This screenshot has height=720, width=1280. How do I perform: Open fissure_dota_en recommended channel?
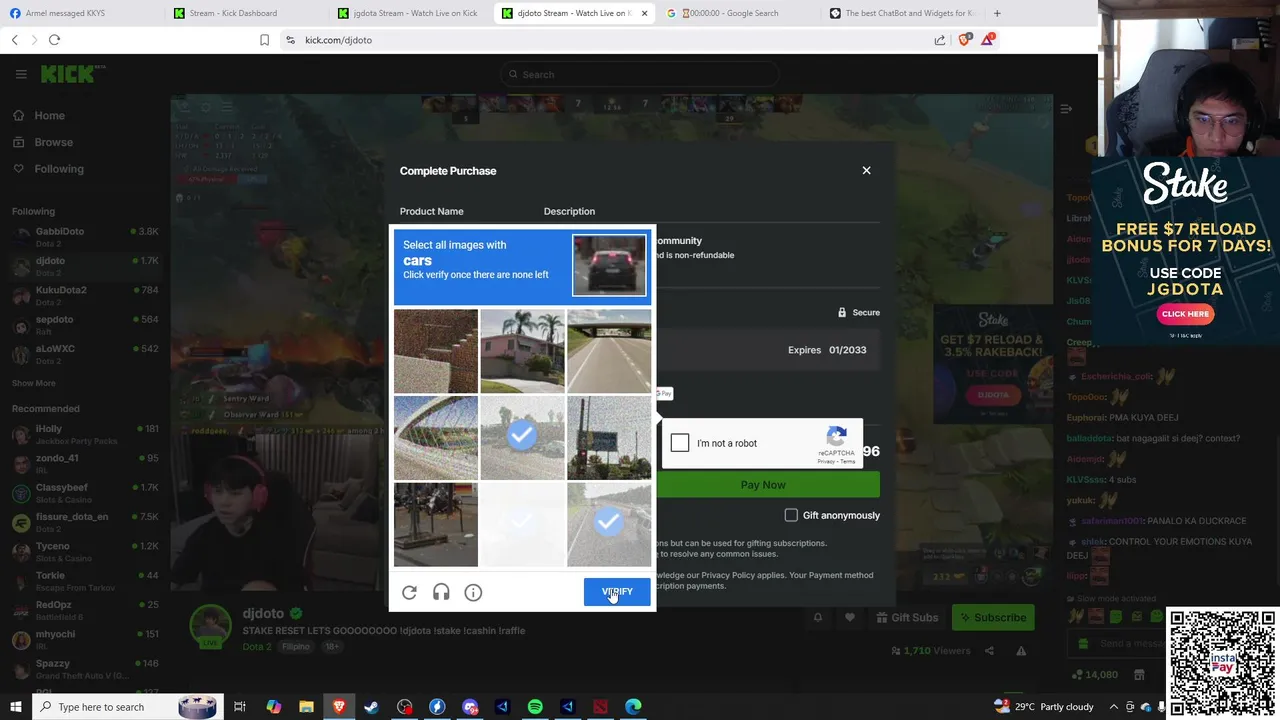tap(85, 521)
